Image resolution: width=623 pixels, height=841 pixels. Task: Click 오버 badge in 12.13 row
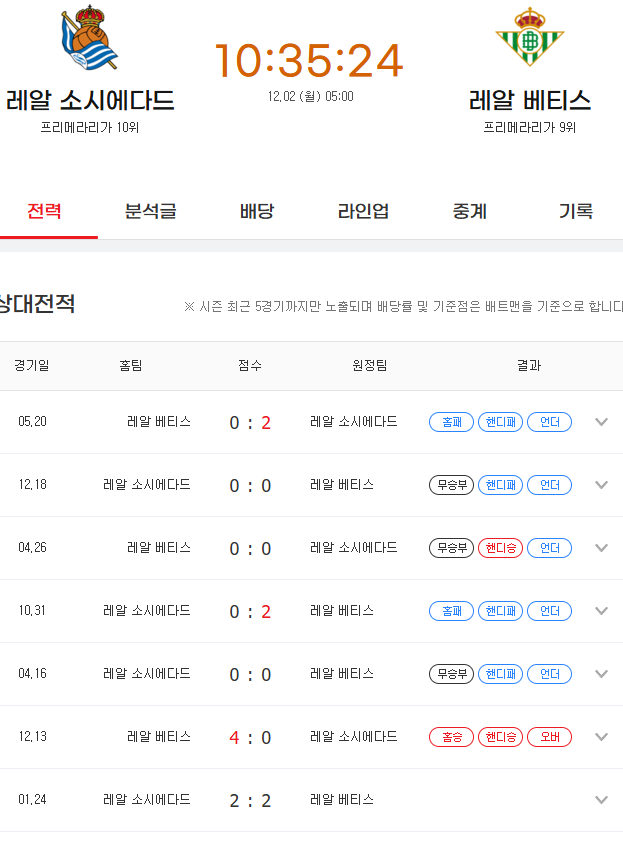[x=550, y=737]
